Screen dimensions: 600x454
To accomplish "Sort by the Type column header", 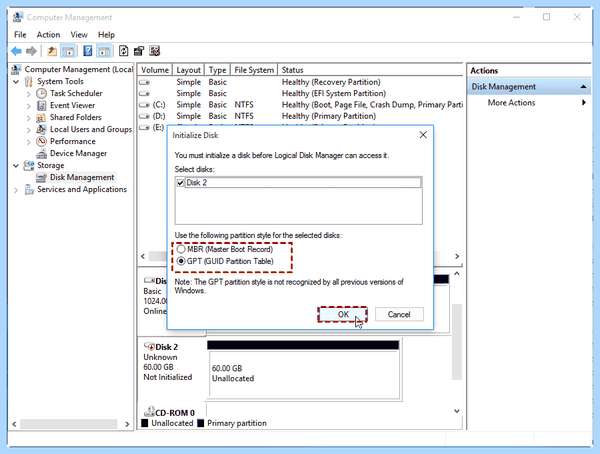I will click(x=217, y=70).
